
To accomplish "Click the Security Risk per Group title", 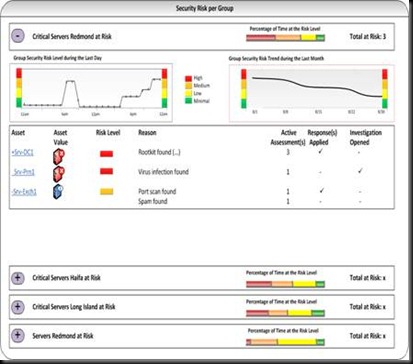I will [204, 8].
